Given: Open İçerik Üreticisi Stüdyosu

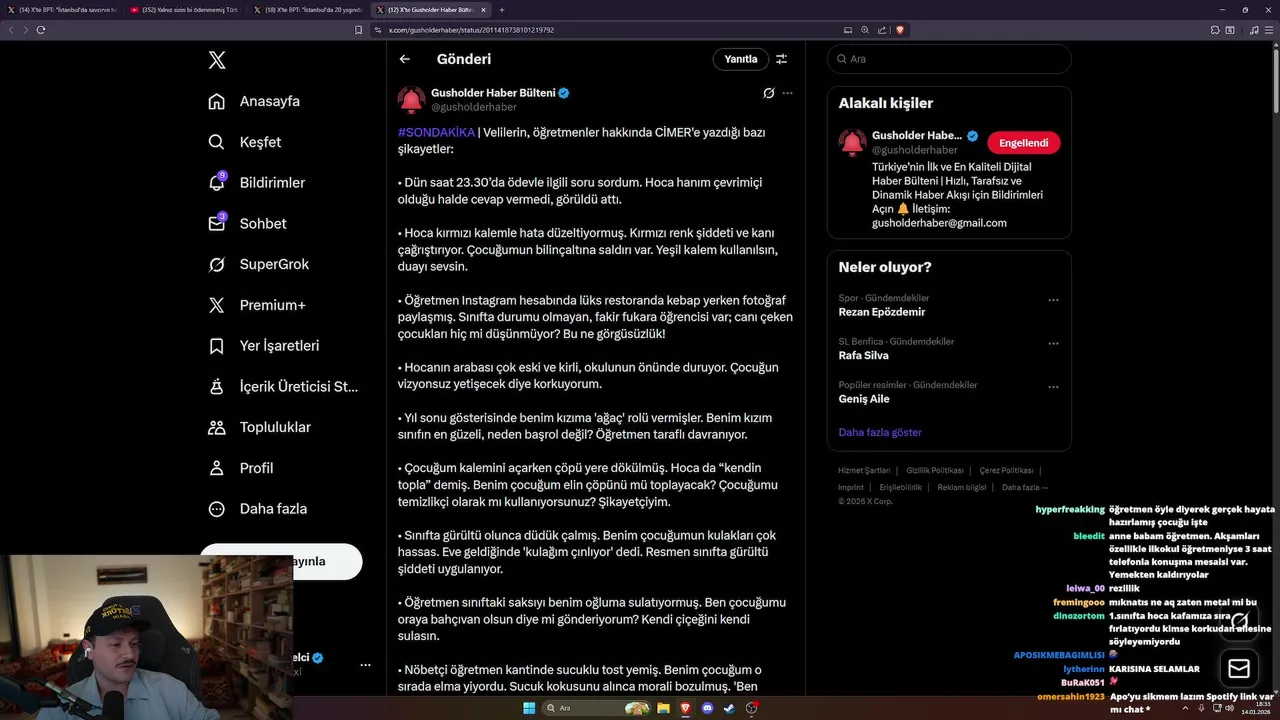Looking at the screenshot, I should click(x=282, y=386).
